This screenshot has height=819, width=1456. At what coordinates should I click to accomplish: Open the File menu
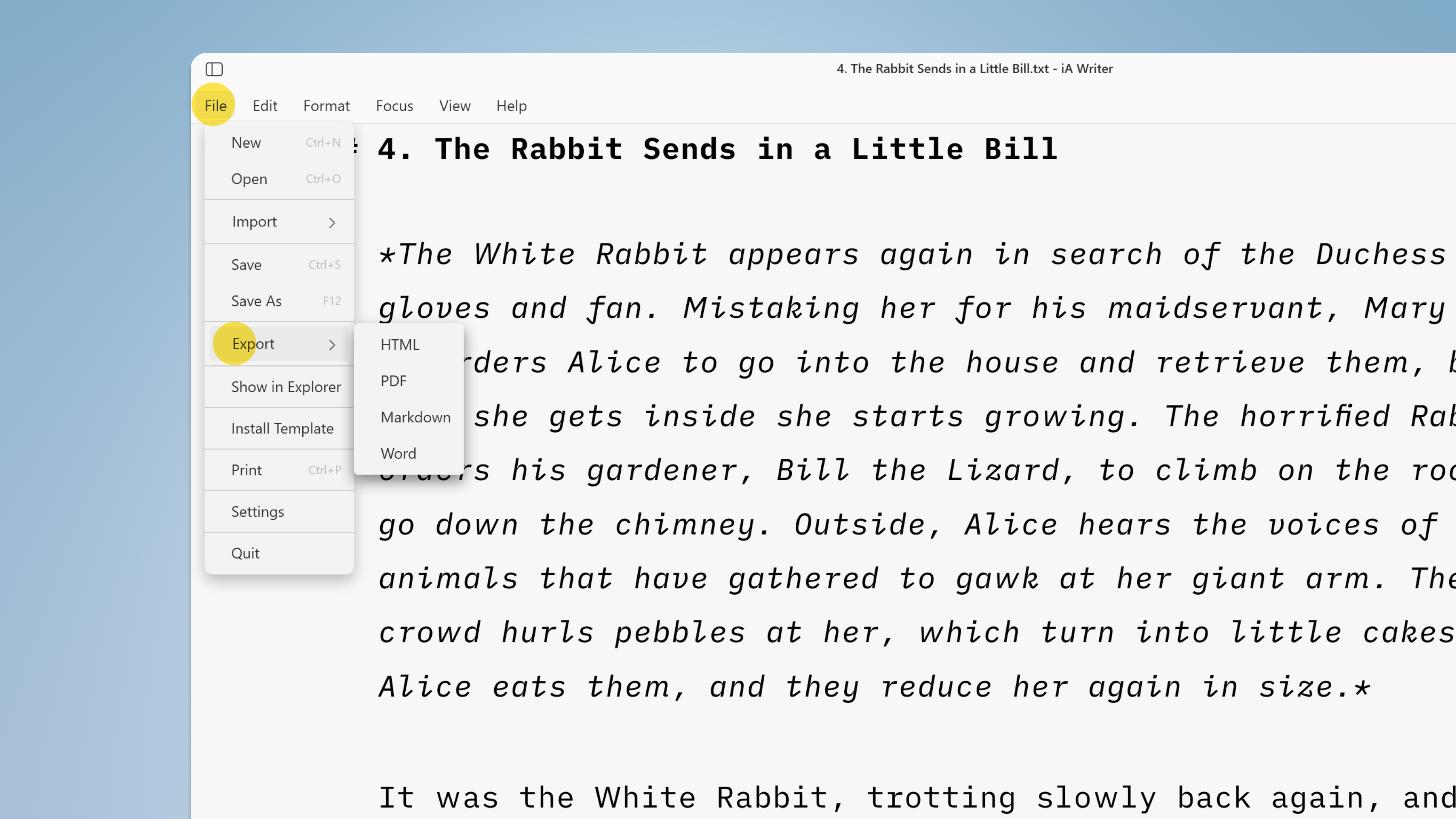pyautogui.click(x=215, y=105)
